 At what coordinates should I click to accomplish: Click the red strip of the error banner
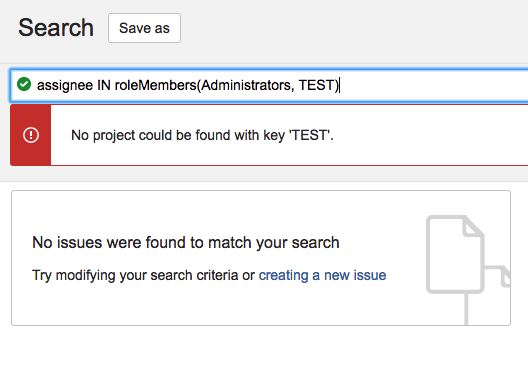[31, 135]
